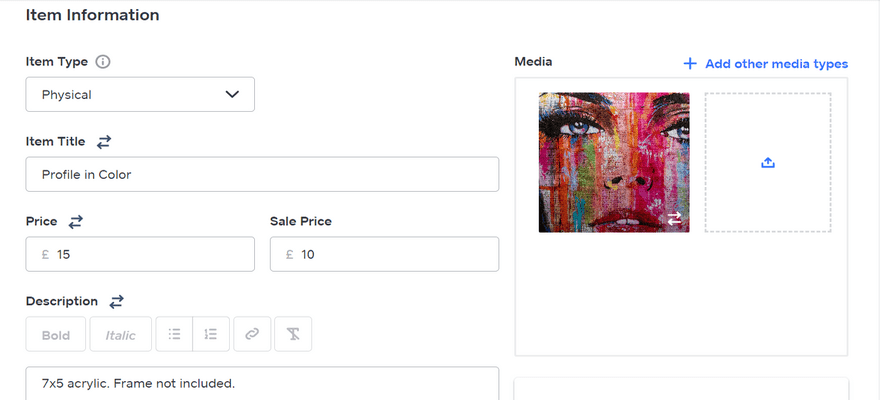Click the clear formatting icon
The image size is (880, 400).
[292, 335]
